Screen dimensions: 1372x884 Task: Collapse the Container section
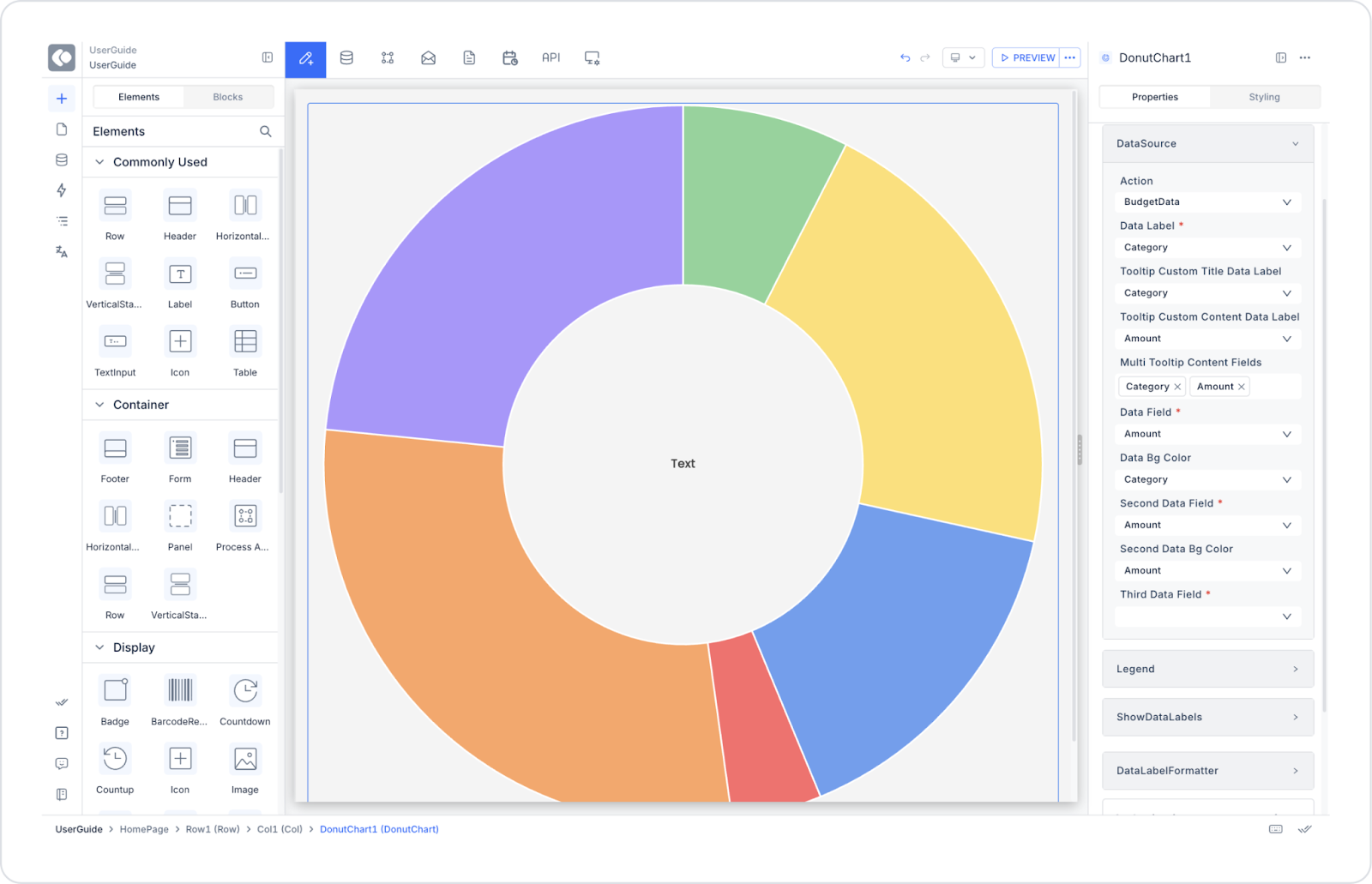[99, 405]
